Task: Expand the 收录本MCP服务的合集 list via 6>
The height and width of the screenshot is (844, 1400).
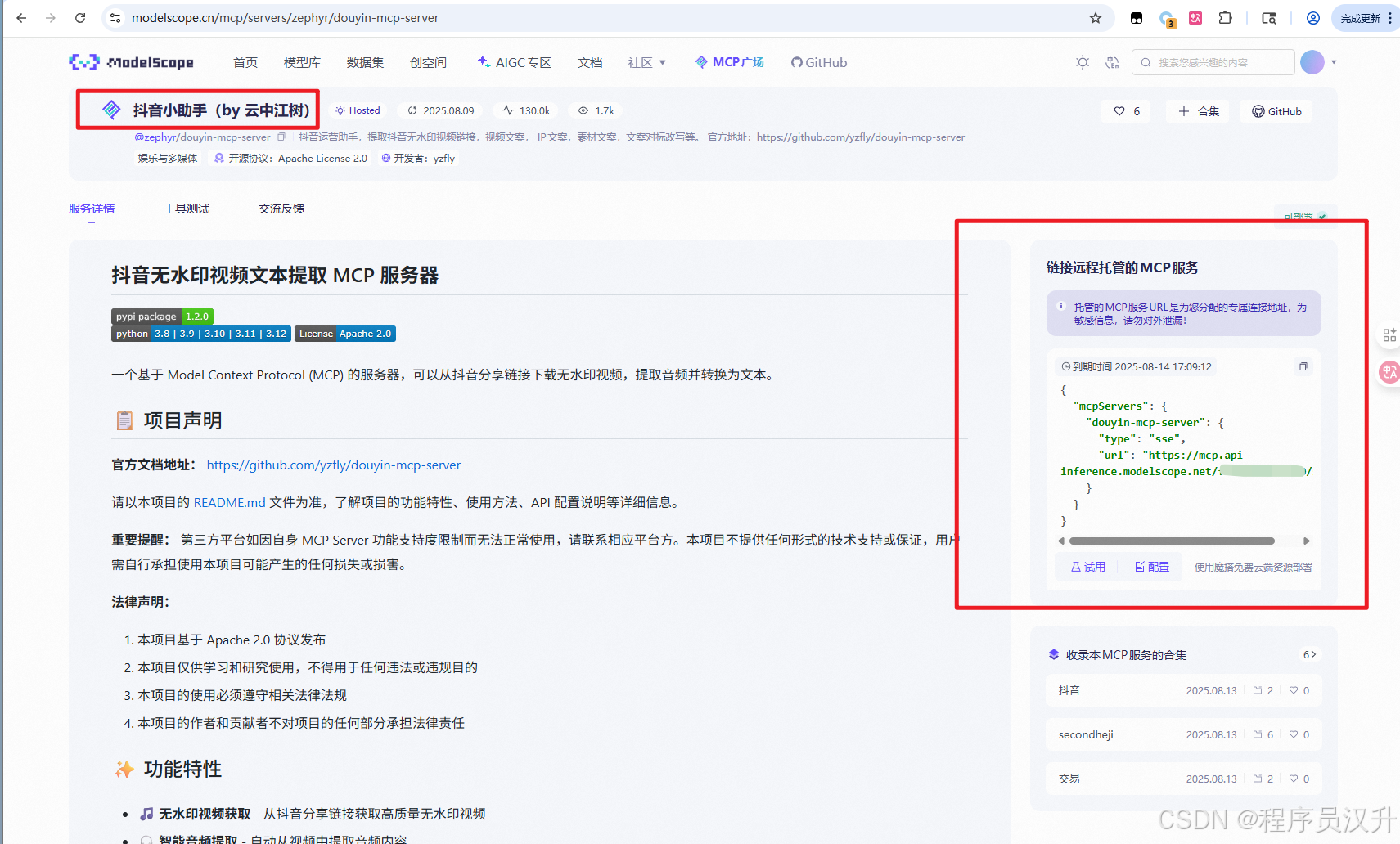Action: [1309, 654]
